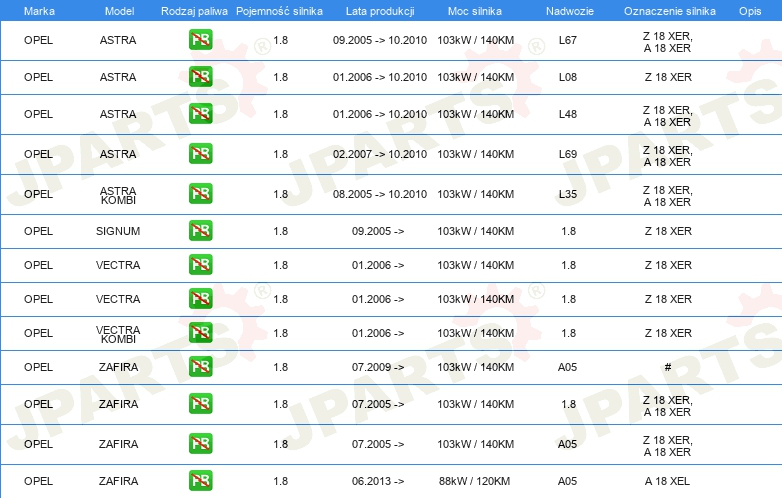Select the SIGNUM model cell
The height and width of the screenshot is (498, 782).
[118, 231]
